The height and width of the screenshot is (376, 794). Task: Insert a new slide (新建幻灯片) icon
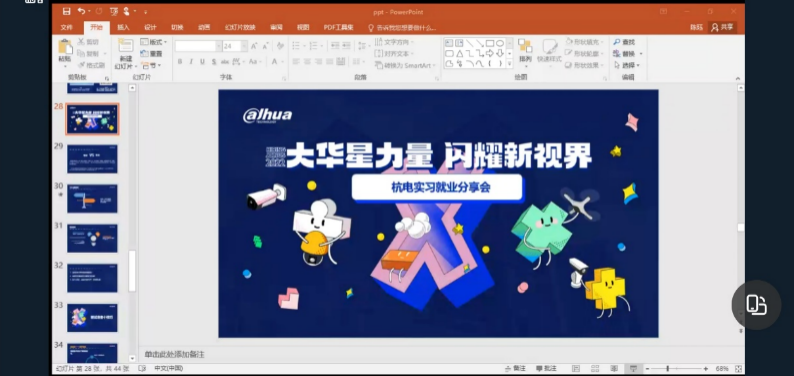pyautogui.click(x=126, y=46)
